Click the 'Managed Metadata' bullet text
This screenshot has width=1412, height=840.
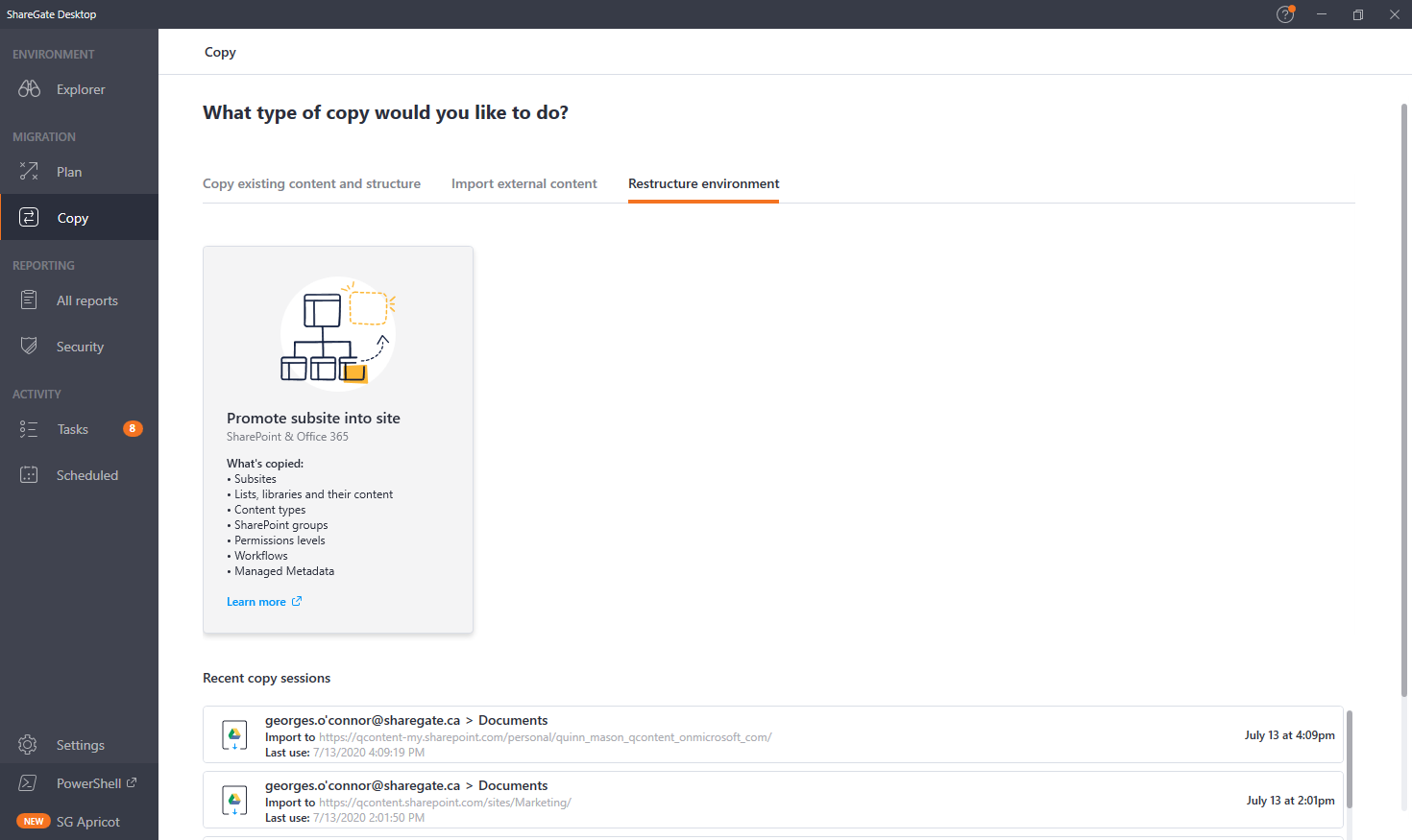pyautogui.click(x=284, y=571)
